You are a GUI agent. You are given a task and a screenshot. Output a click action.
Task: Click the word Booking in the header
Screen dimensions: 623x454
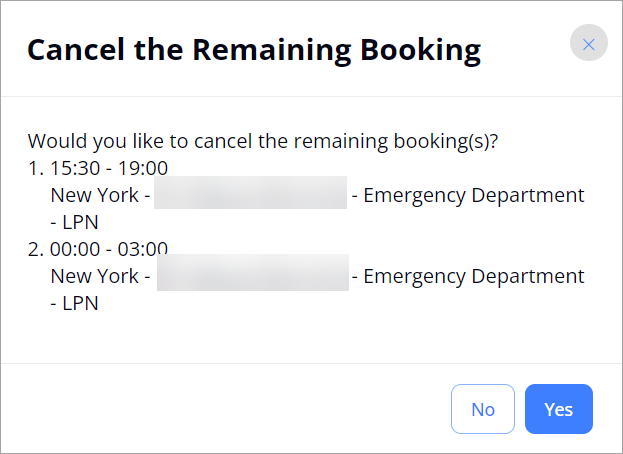(x=420, y=51)
